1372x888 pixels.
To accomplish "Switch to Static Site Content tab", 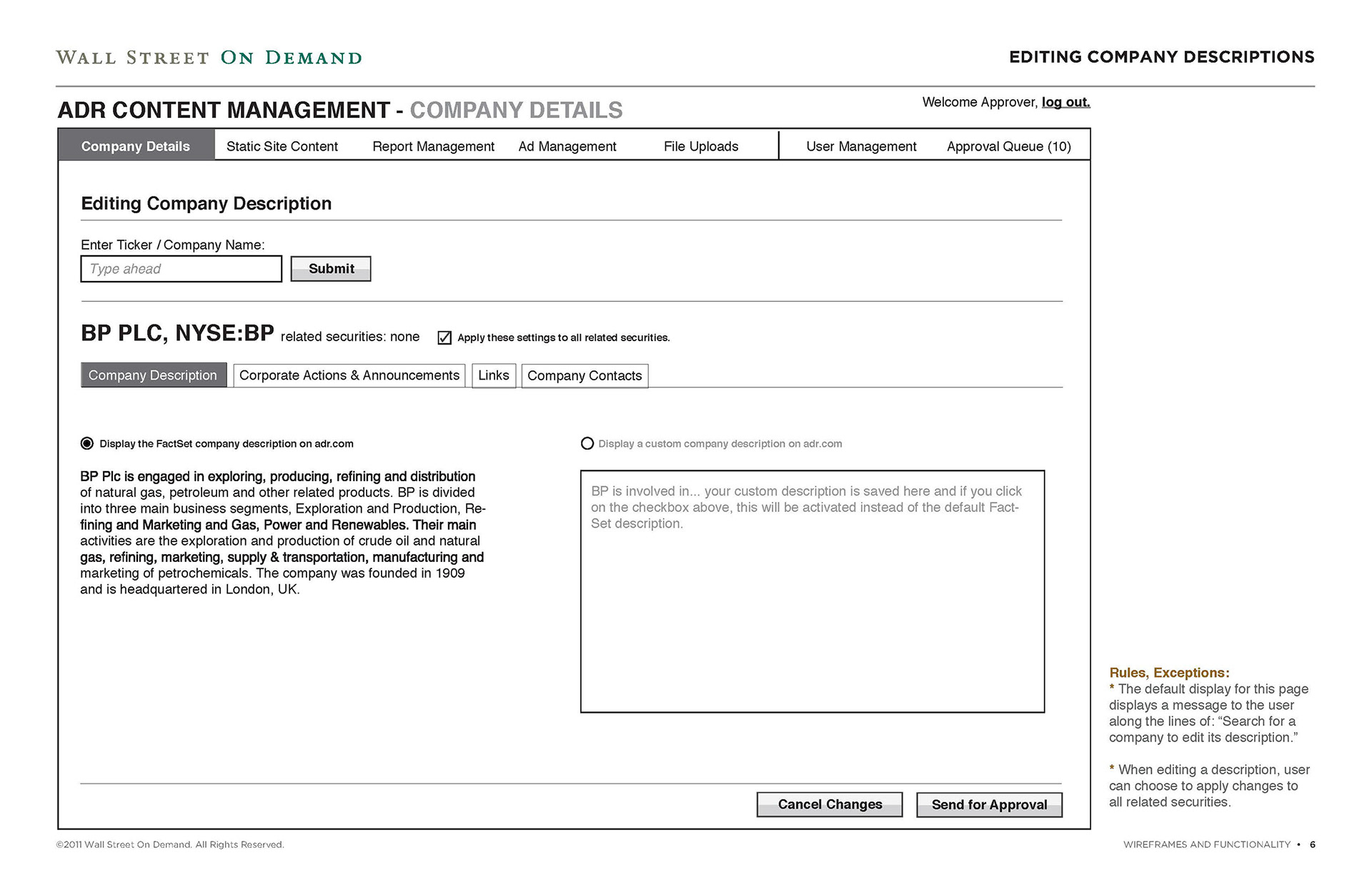I will pos(282,147).
